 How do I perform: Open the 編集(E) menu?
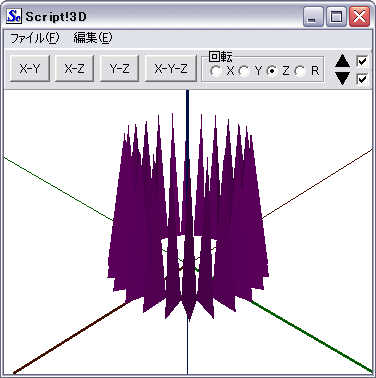[x=93, y=38]
